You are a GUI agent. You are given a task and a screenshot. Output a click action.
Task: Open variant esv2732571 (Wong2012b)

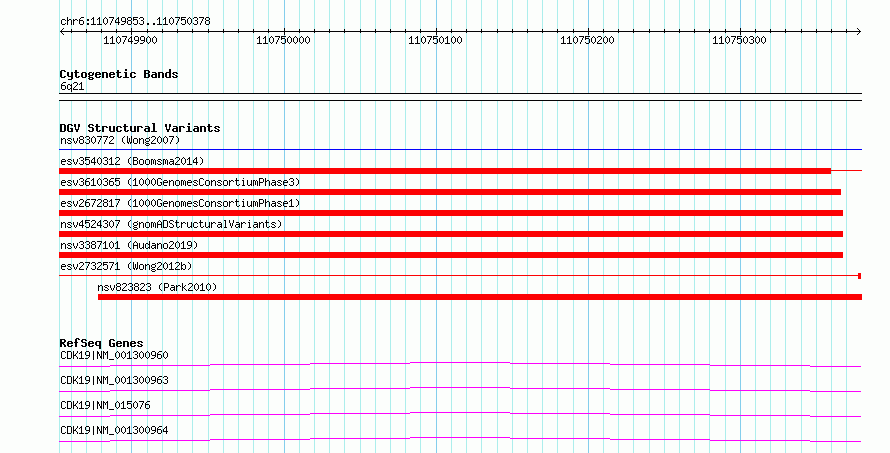[126, 266]
